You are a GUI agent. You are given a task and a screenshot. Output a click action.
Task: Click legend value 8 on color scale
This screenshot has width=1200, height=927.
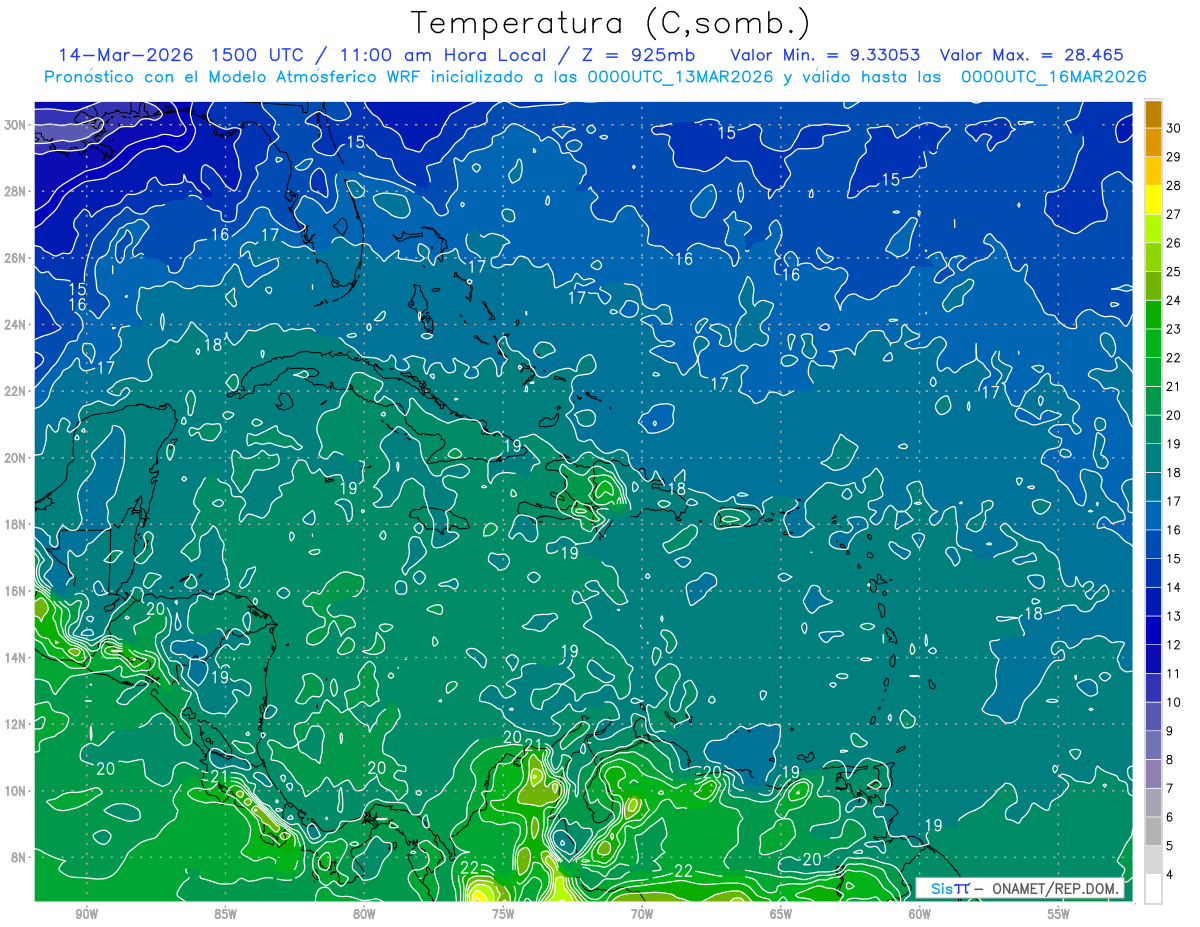1172,760
